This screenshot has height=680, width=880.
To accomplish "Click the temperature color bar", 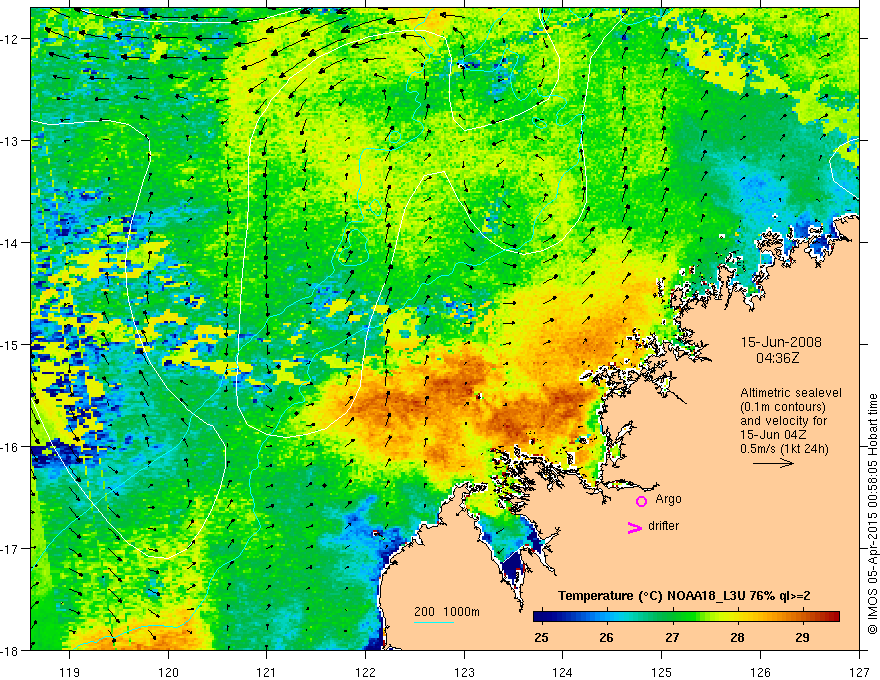I will coord(686,616).
